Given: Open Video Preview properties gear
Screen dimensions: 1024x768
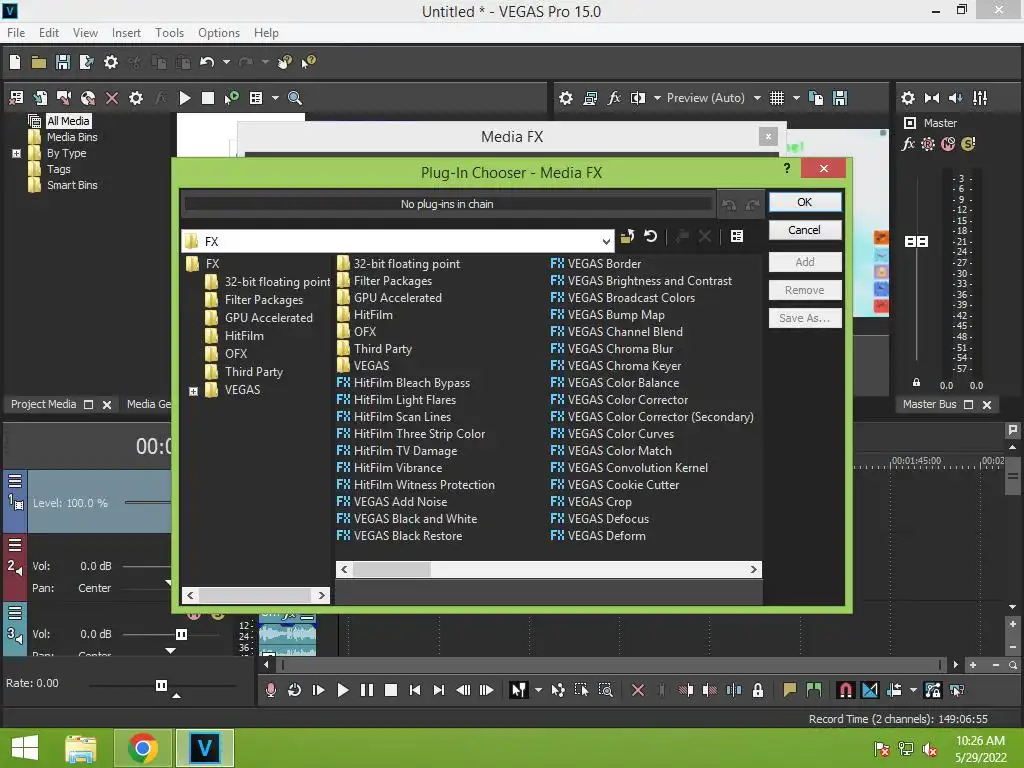Looking at the screenshot, I should (x=566, y=98).
